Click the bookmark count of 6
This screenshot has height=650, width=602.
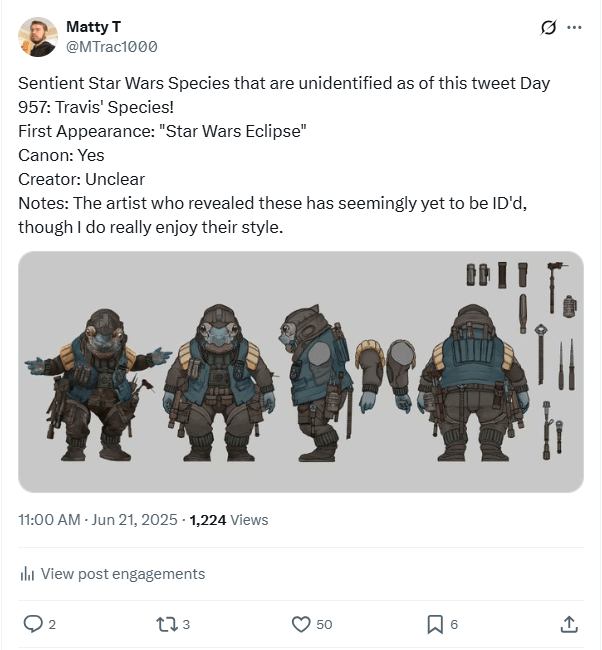pyautogui.click(x=454, y=625)
